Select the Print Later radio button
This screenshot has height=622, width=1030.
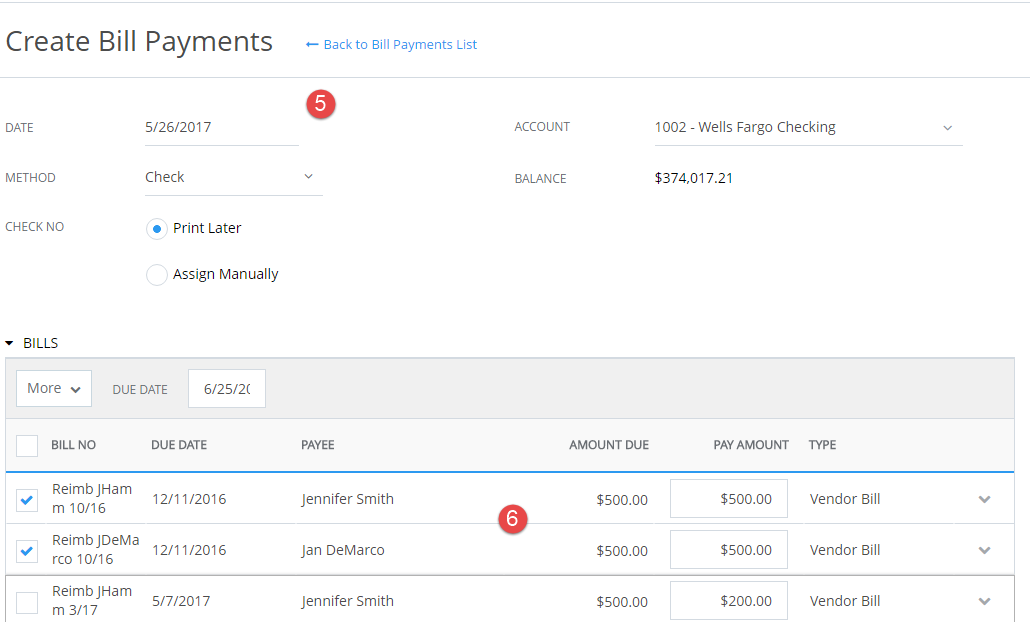pyautogui.click(x=157, y=229)
